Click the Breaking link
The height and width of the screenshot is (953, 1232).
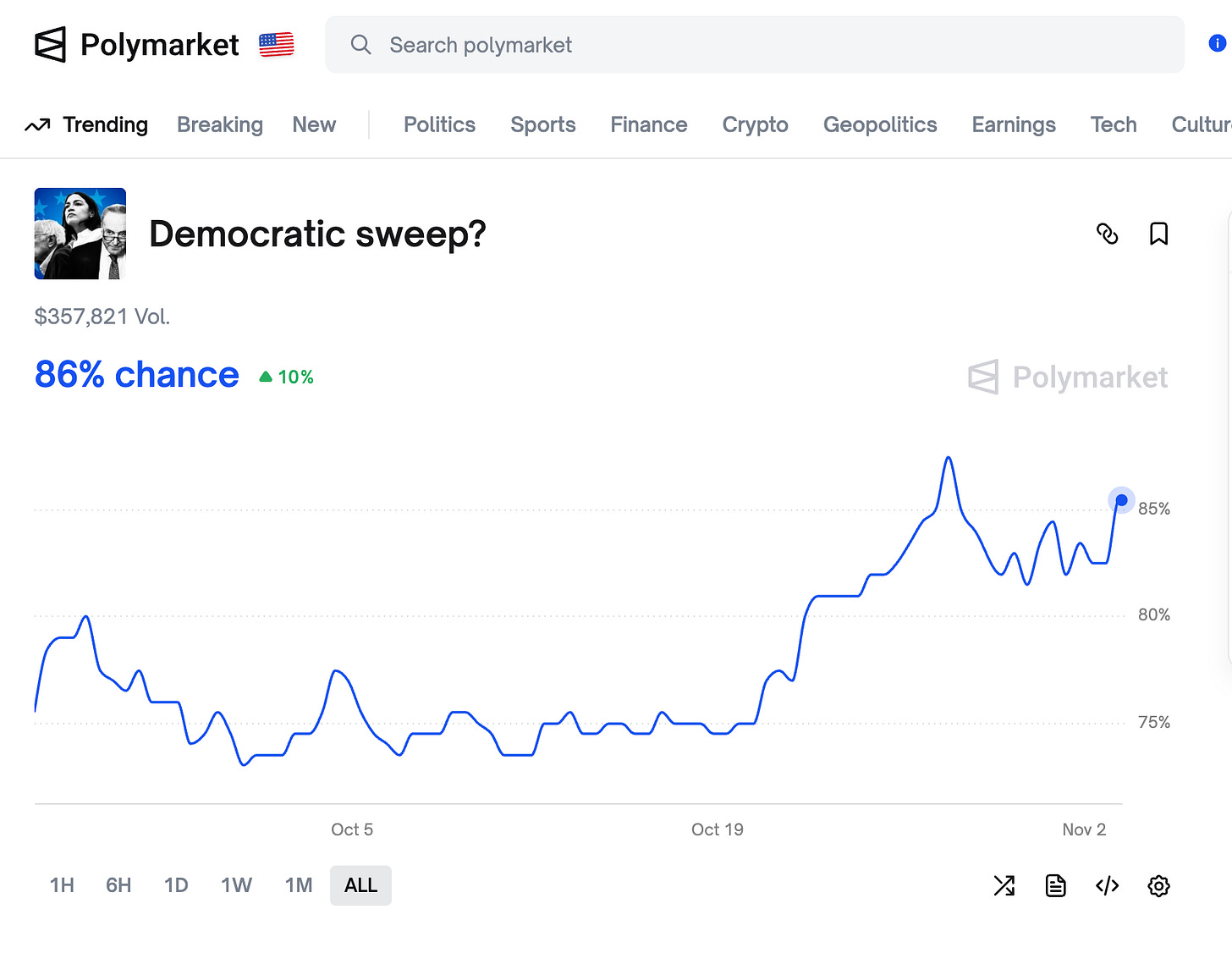tap(220, 124)
